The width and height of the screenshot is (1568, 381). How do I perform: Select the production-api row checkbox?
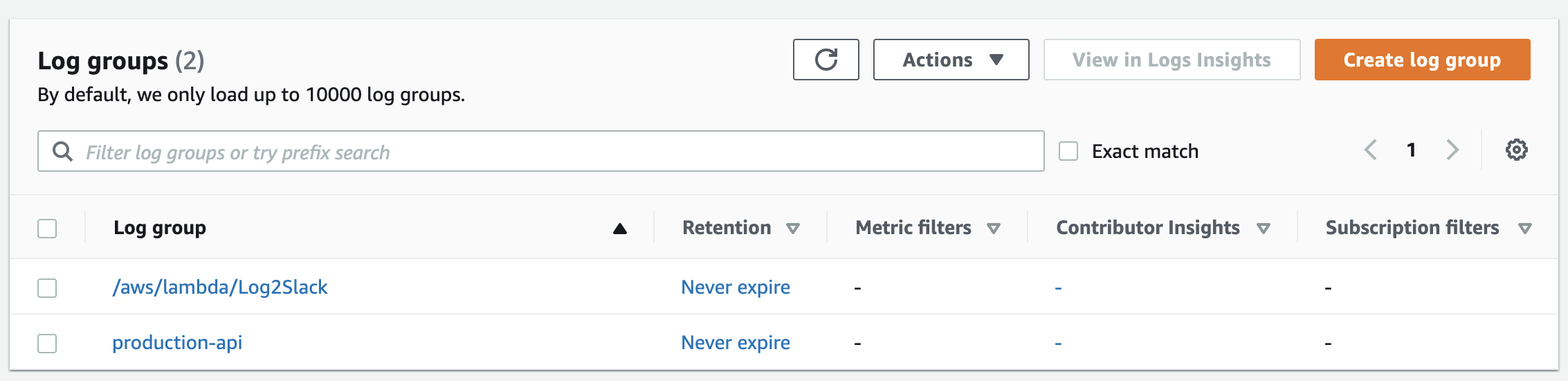click(47, 343)
